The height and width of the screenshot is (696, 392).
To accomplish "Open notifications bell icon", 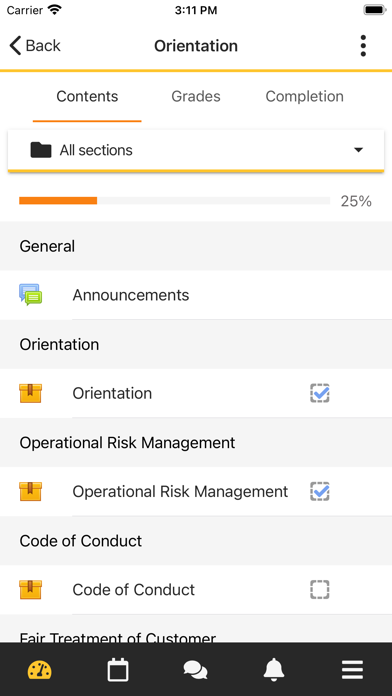I will [274, 670].
